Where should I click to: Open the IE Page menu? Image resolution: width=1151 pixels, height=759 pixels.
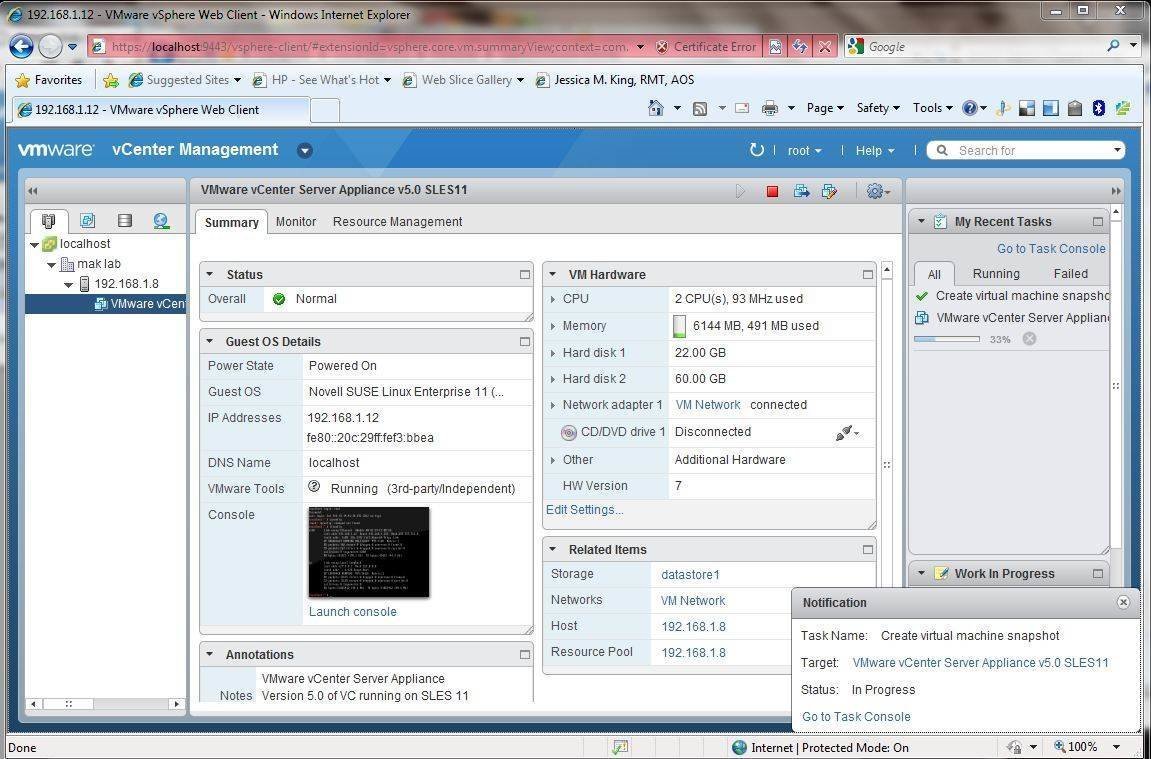[825, 108]
